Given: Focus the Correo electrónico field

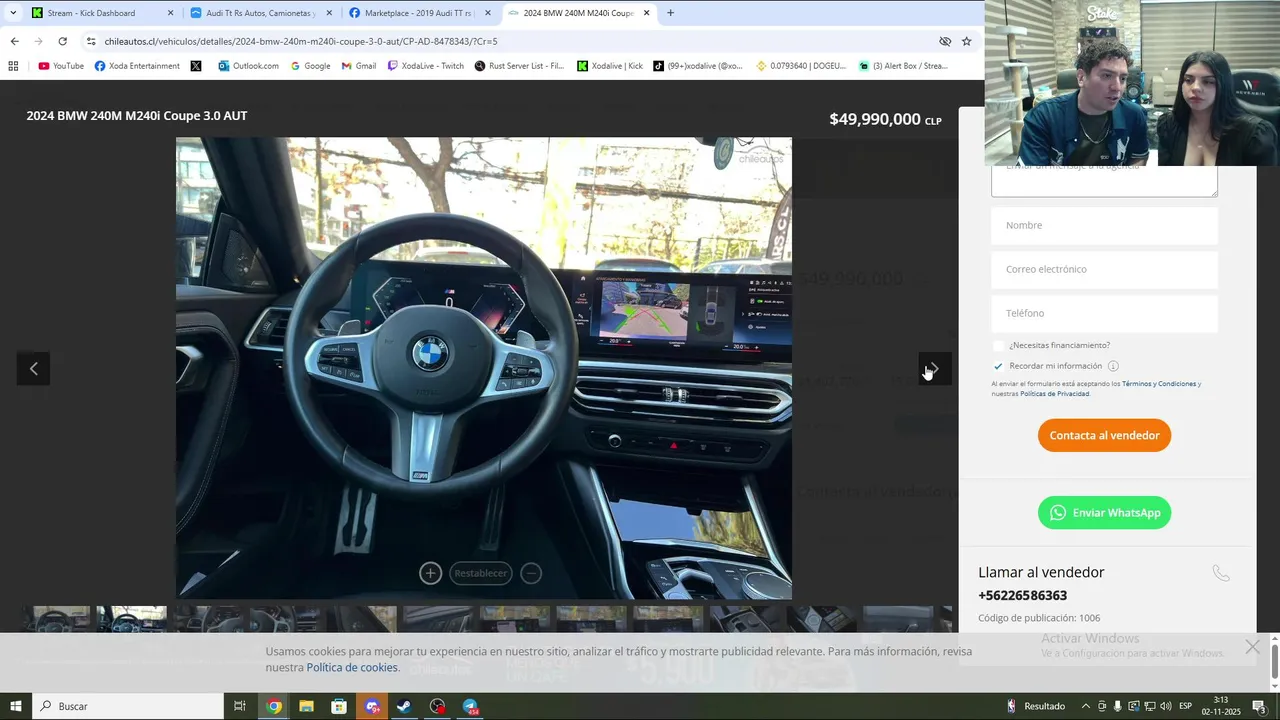Looking at the screenshot, I should pyautogui.click(x=1104, y=269).
